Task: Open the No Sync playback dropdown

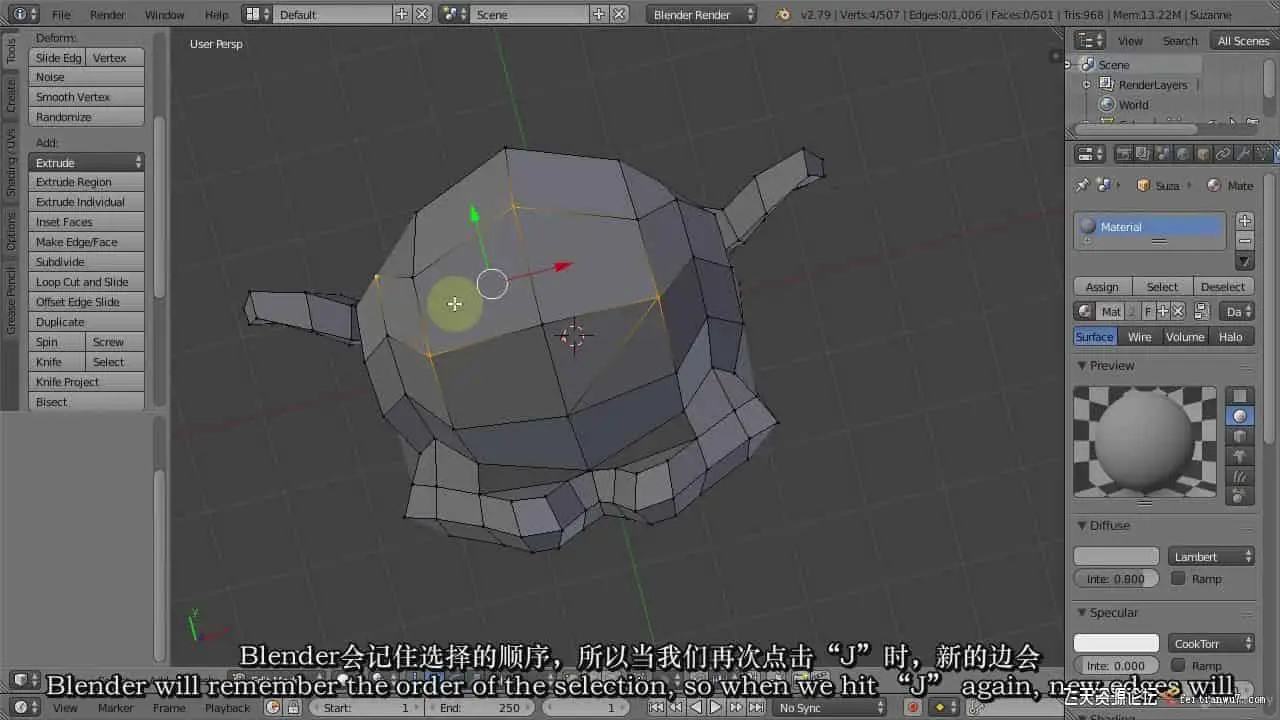Action: click(830, 707)
